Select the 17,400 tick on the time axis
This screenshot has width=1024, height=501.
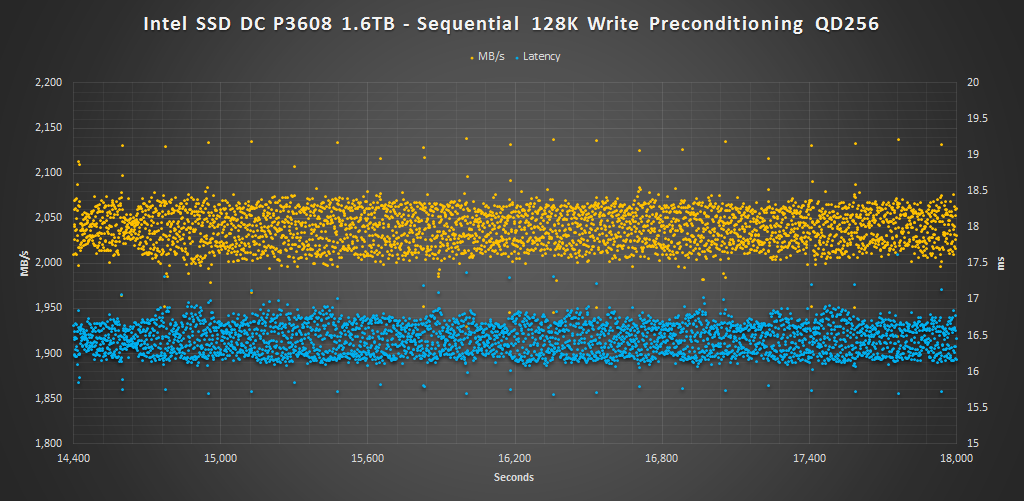(x=809, y=458)
